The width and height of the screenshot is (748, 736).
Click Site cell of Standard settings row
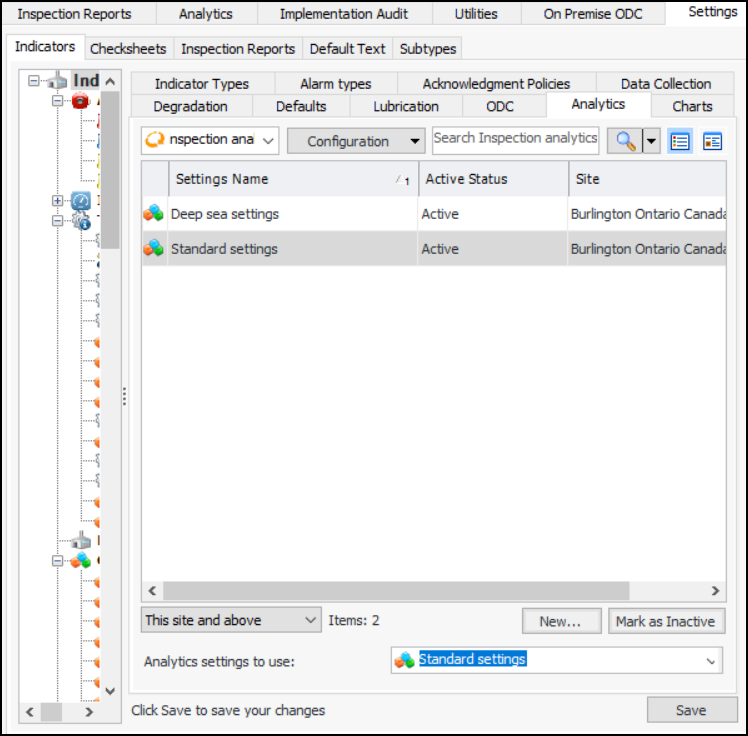tap(647, 249)
